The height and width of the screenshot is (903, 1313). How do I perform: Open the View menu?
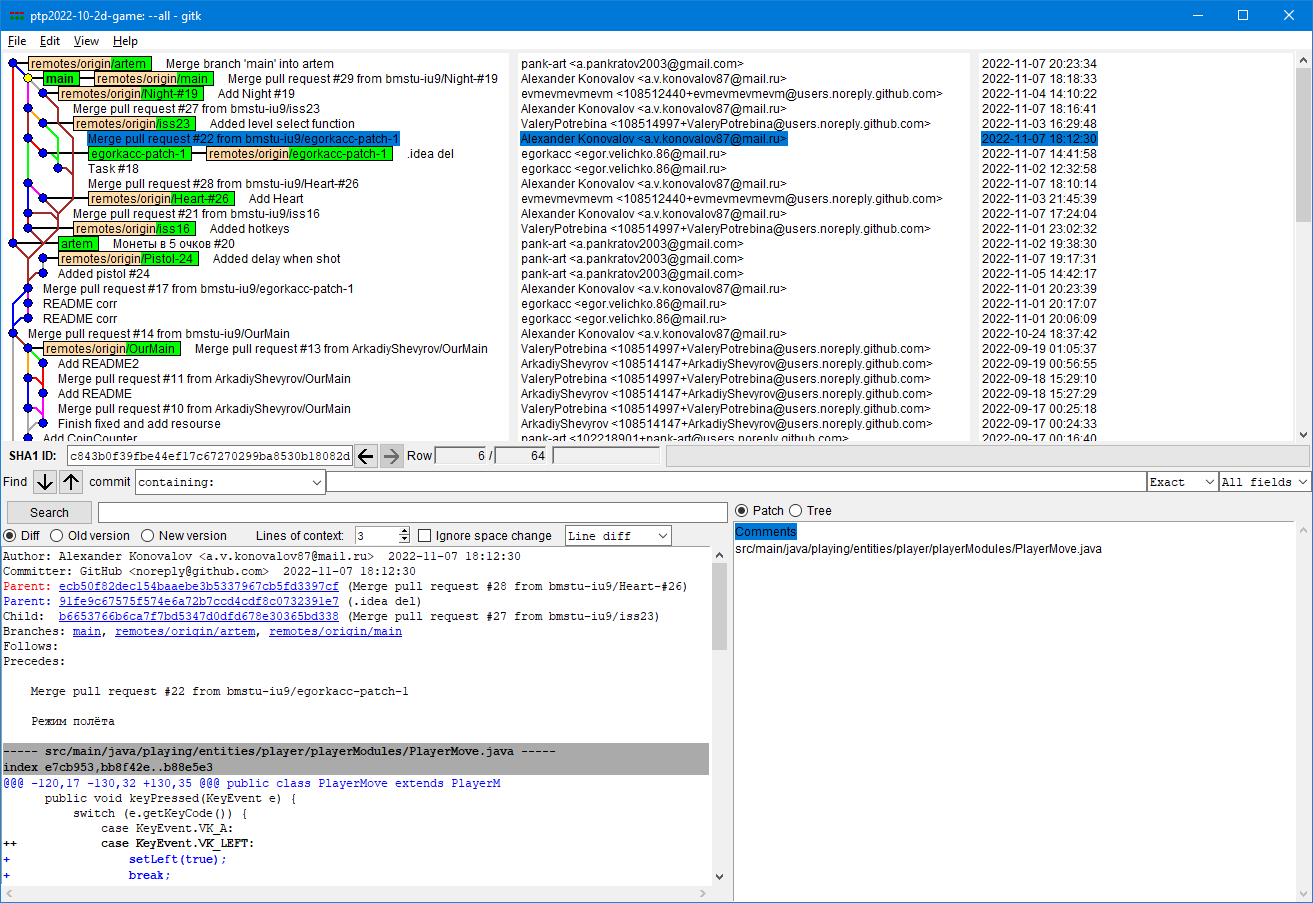[x=86, y=41]
